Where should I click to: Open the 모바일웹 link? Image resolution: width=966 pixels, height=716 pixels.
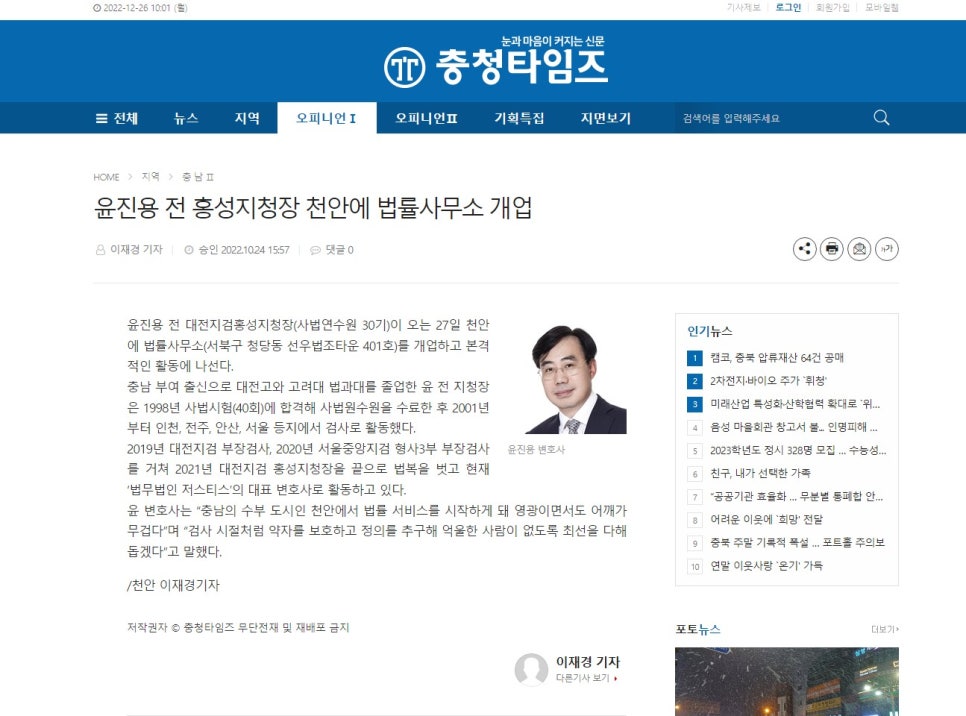point(882,7)
